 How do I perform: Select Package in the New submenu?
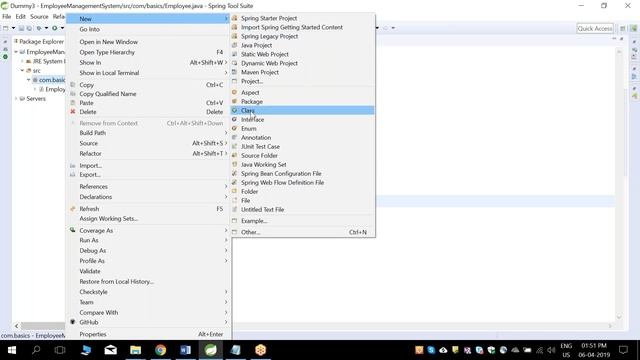coord(302,102)
